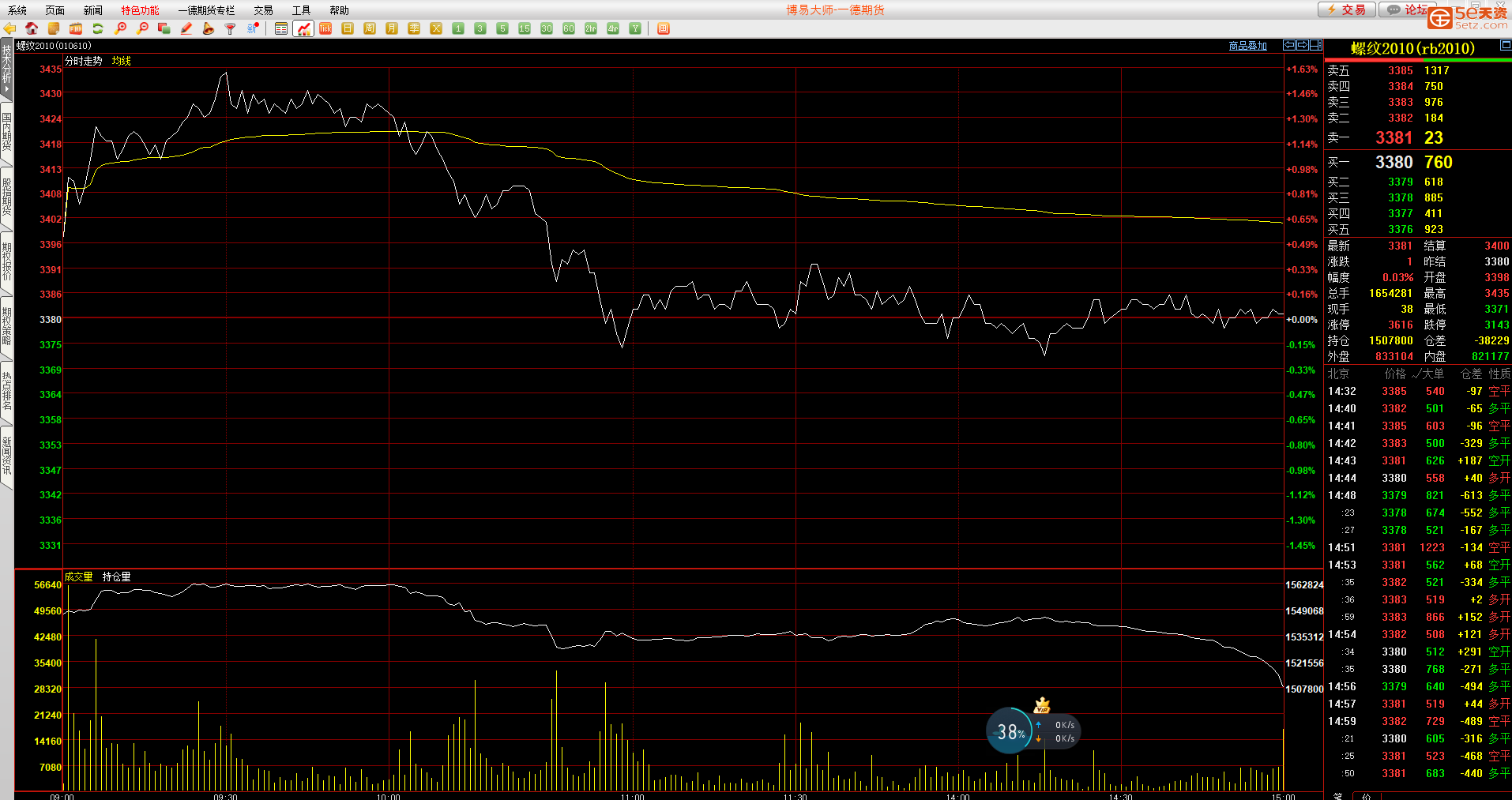Select the red drawing pen tool
This screenshot has width=1512, height=800.
[186, 28]
